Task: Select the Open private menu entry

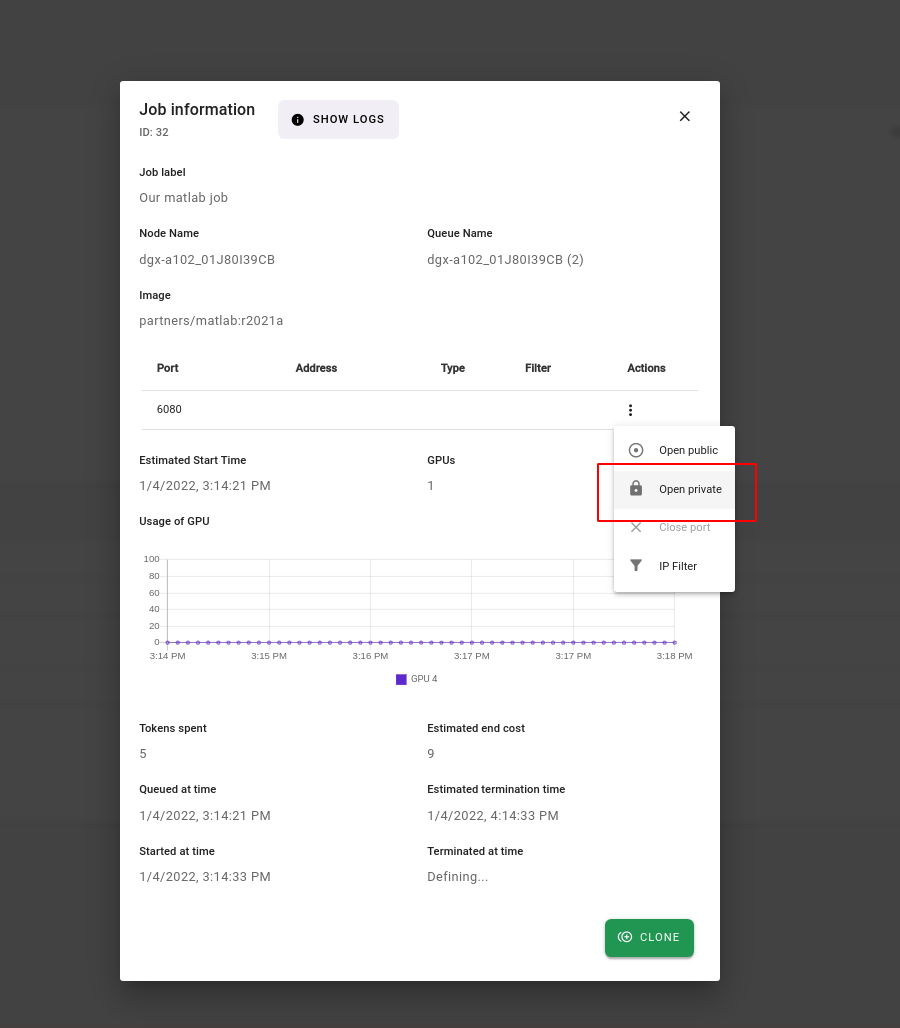Action: [x=689, y=489]
